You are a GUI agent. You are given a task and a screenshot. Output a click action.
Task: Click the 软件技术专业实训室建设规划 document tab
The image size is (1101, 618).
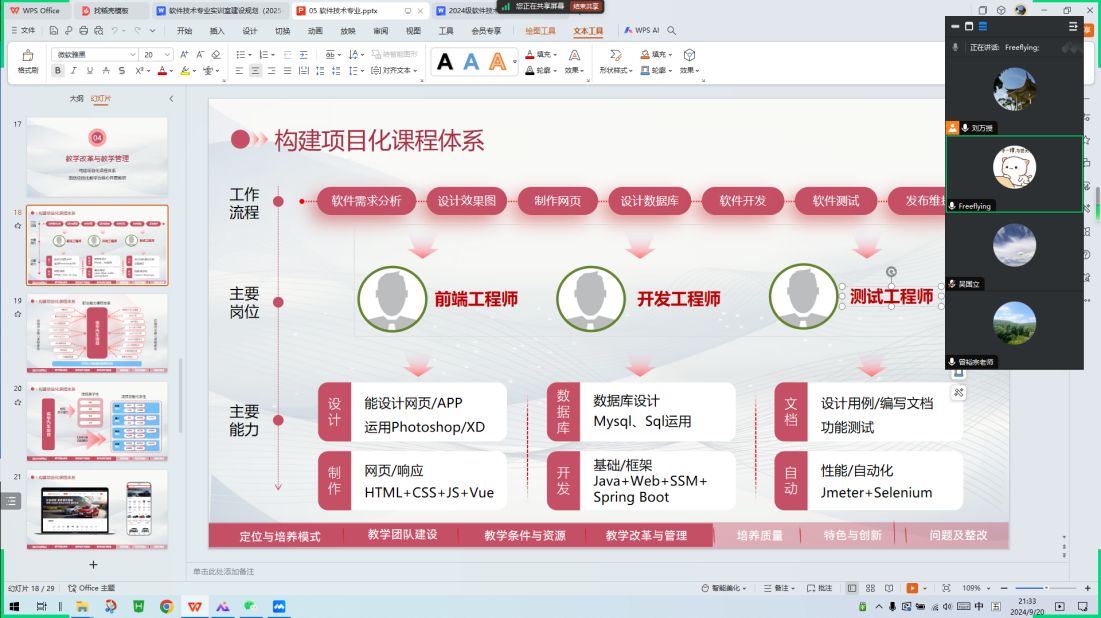pos(219,11)
